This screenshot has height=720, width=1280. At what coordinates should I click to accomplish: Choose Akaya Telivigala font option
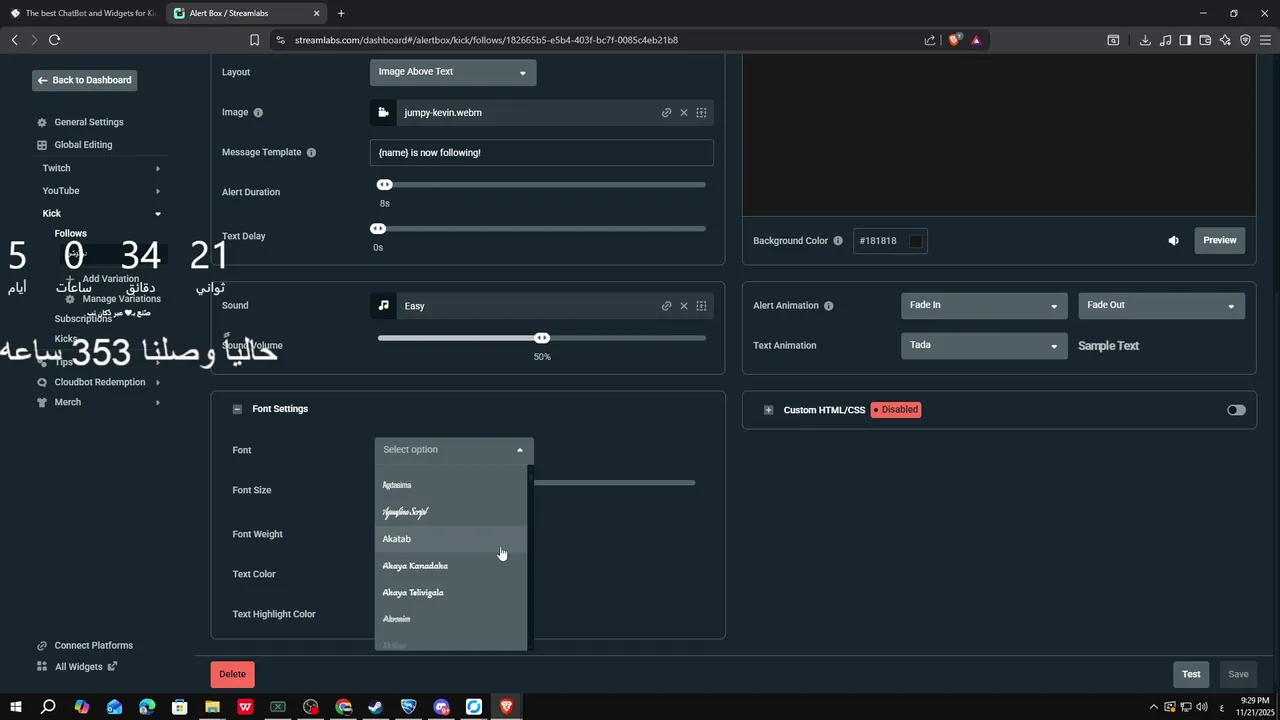click(451, 593)
